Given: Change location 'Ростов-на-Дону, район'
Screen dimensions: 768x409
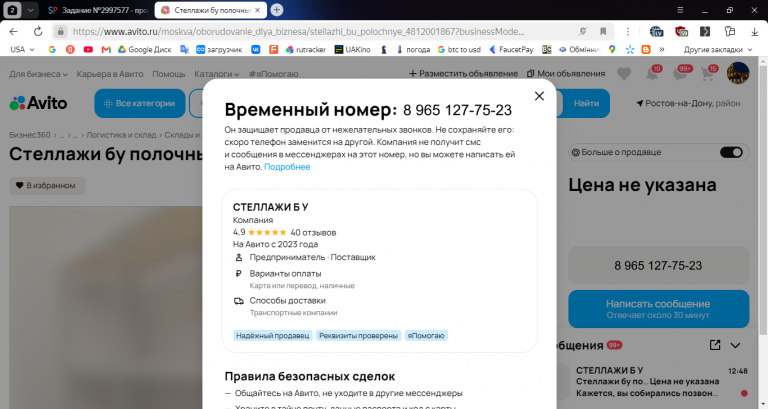Looking at the screenshot, I should (x=688, y=103).
